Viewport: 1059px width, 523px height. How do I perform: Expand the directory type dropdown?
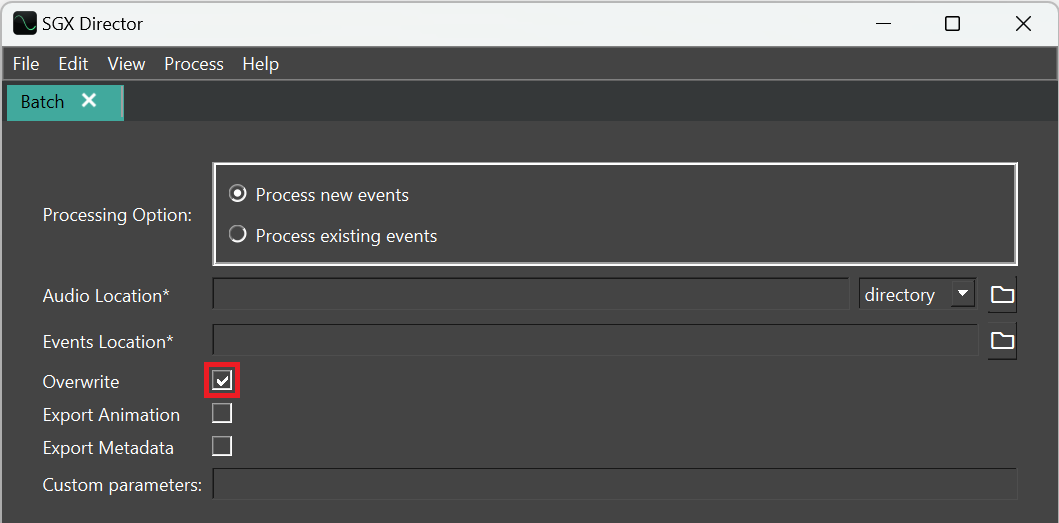[x=962, y=294]
